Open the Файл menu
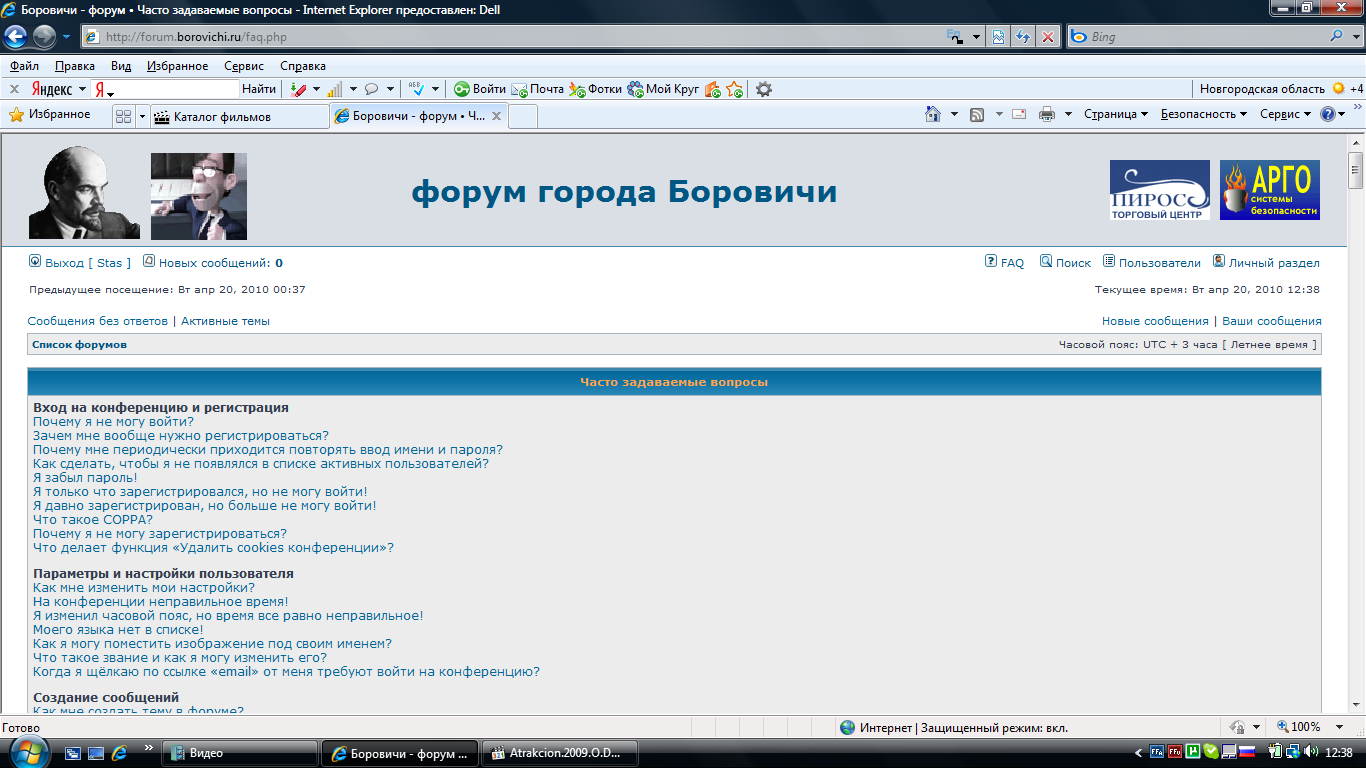The height and width of the screenshot is (768, 1366). click(25, 66)
